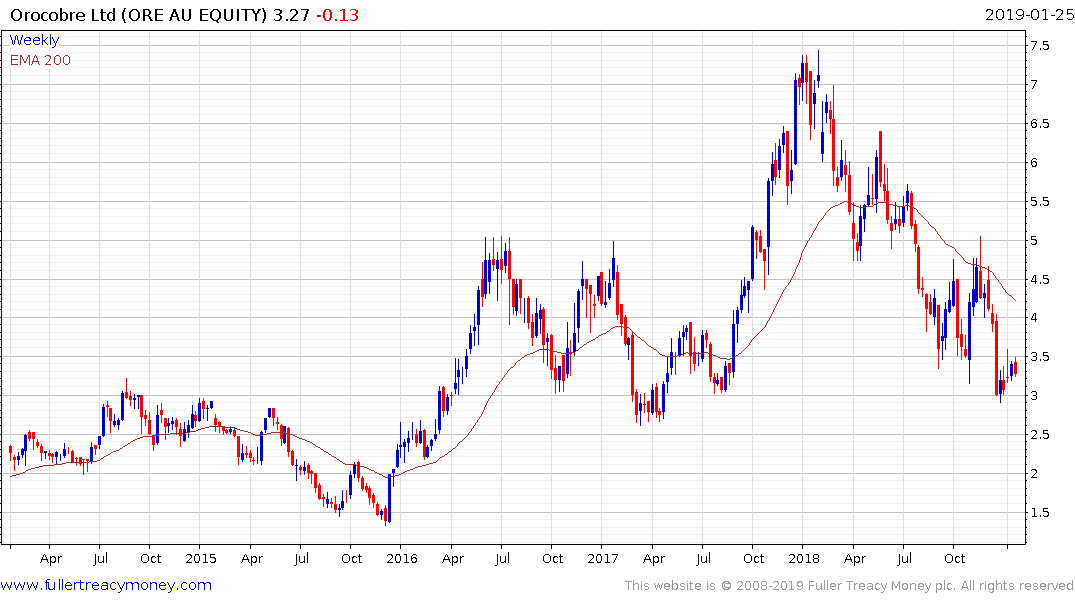The image size is (1075, 600).
Task: Click the 1.5 price axis label
Action: point(1039,513)
